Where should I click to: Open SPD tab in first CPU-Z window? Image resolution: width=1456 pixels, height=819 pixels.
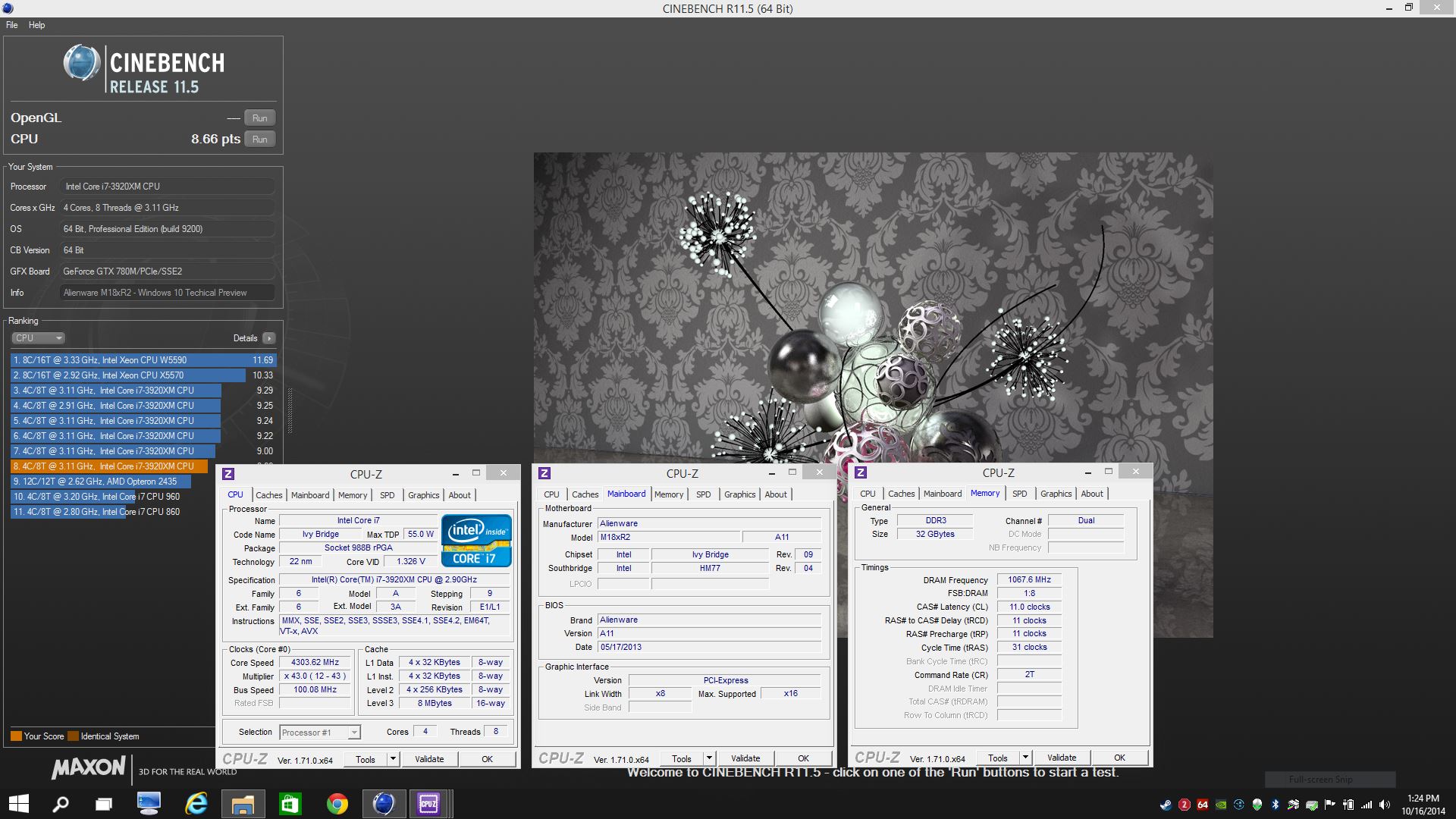(x=387, y=495)
